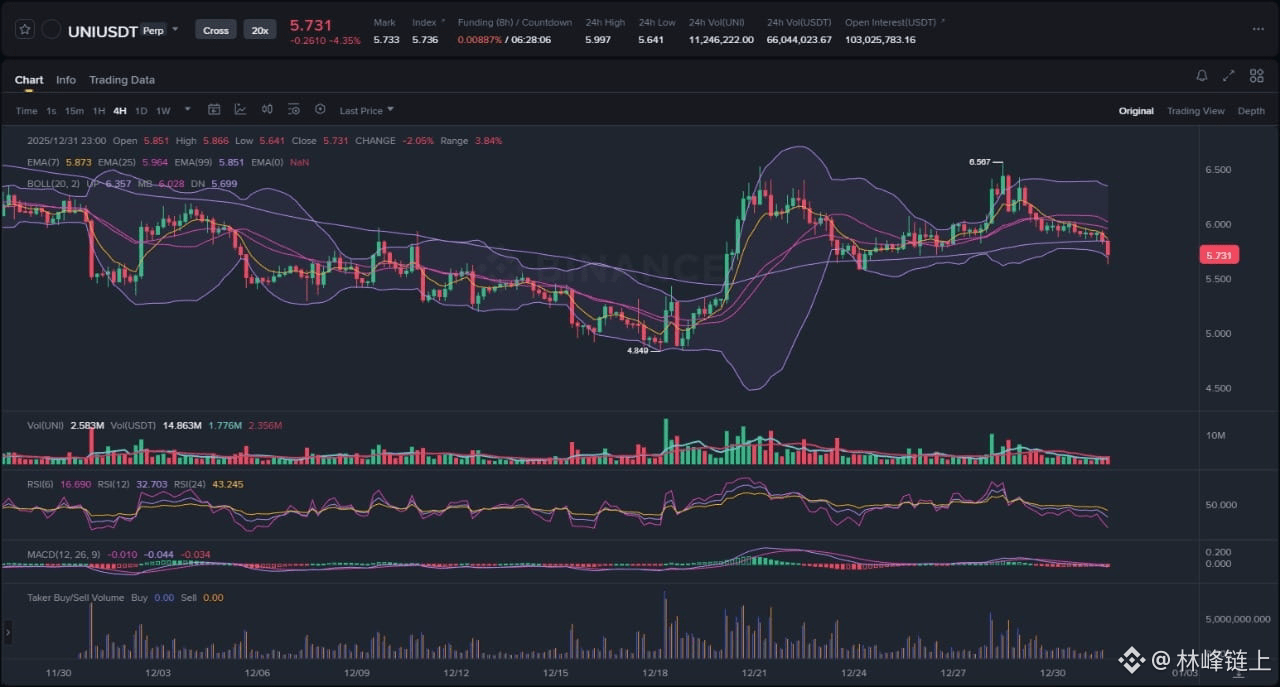1280x687 pixels.
Task: Switch to Original chart view
Action: pyautogui.click(x=1136, y=111)
